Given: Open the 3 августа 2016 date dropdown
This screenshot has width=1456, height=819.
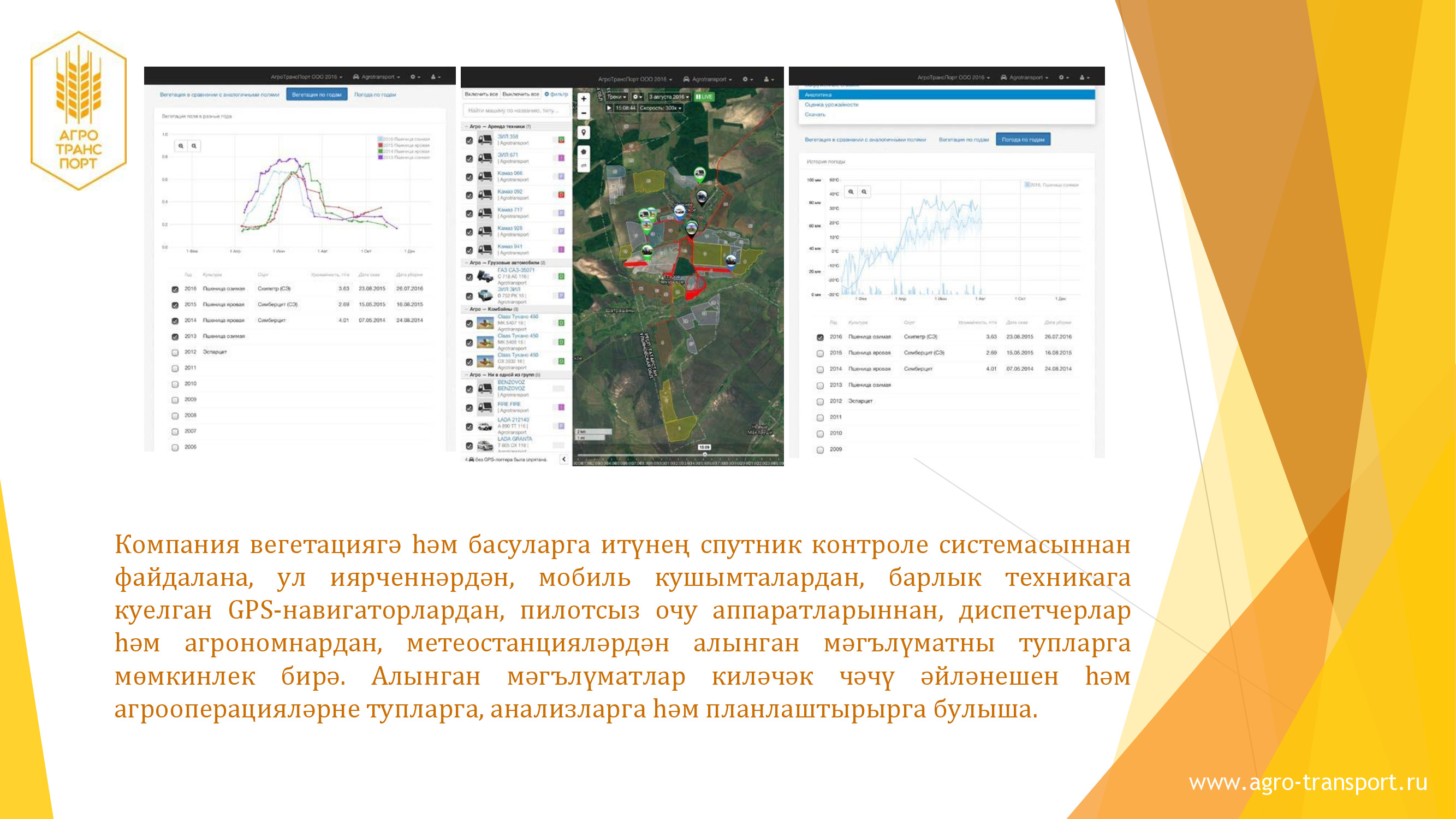Looking at the screenshot, I should (669, 97).
